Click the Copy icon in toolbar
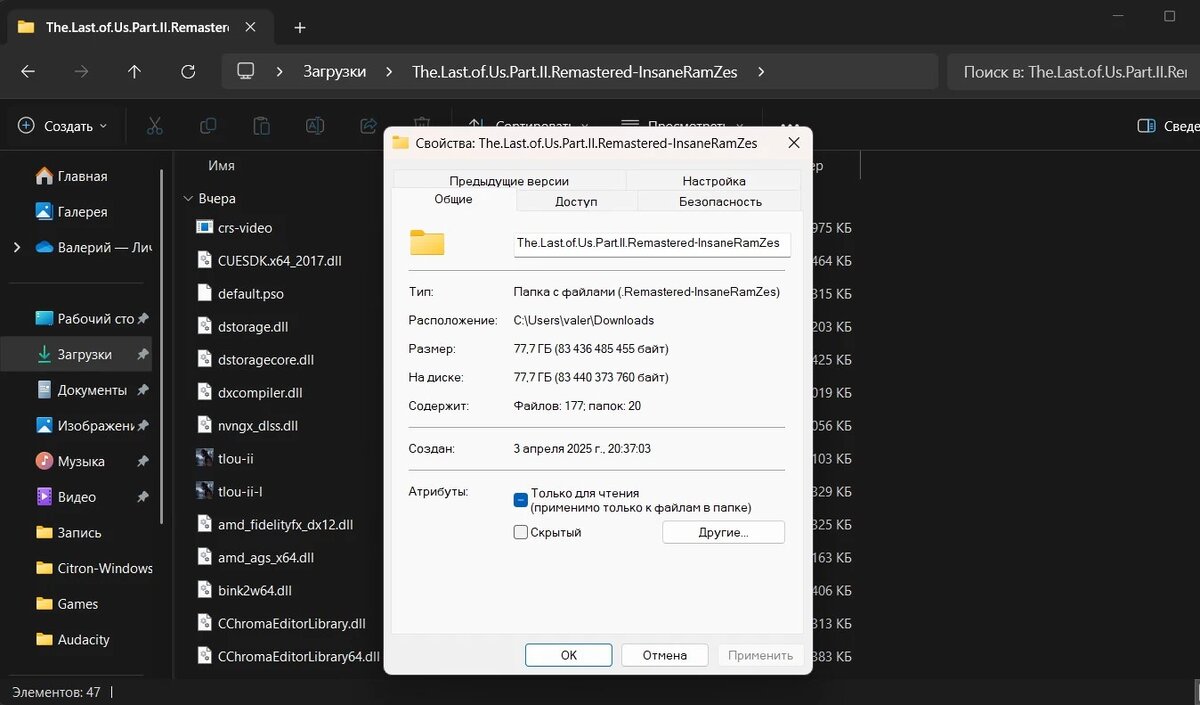1200x705 pixels. click(x=208, y=126)
